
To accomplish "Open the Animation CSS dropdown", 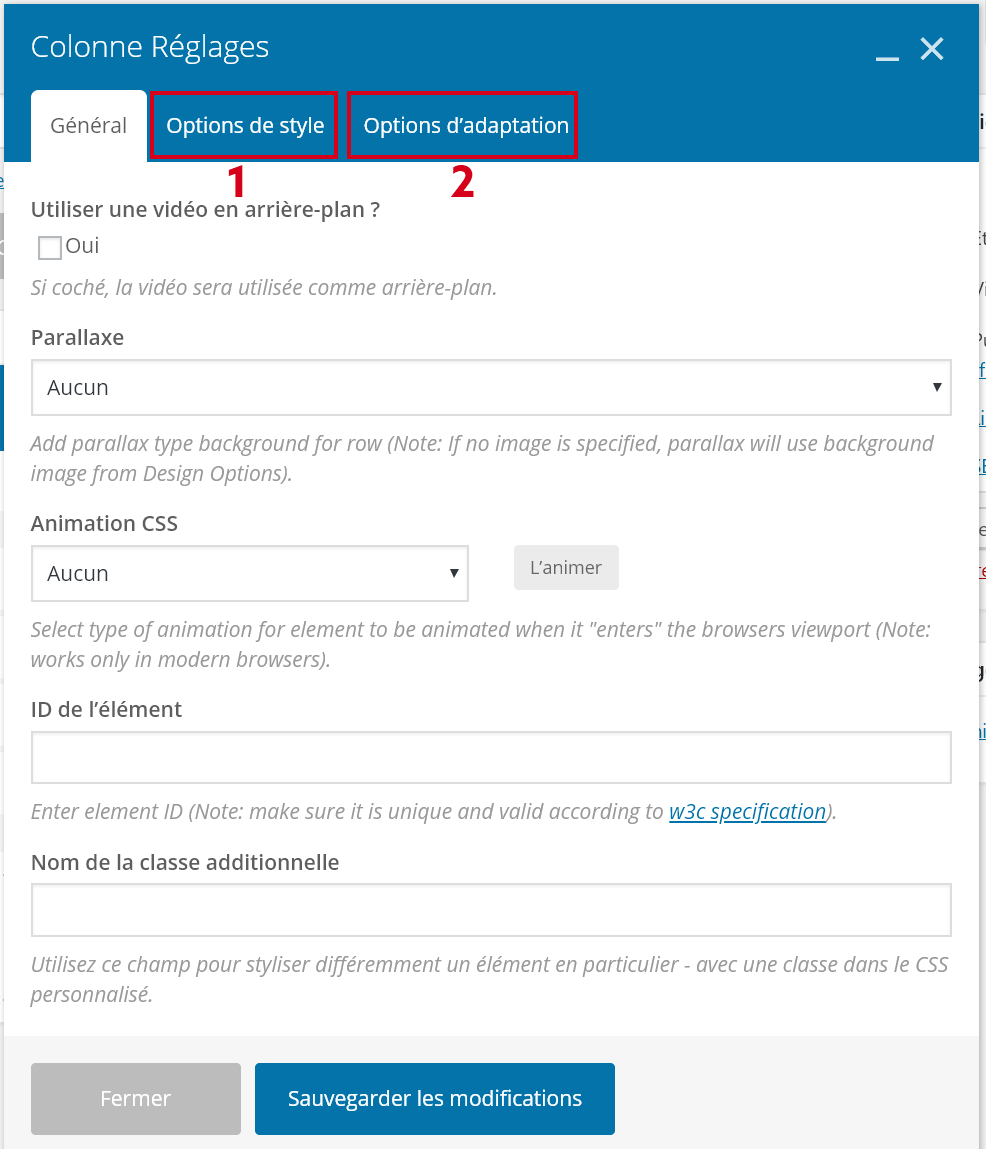I will 250,573.
